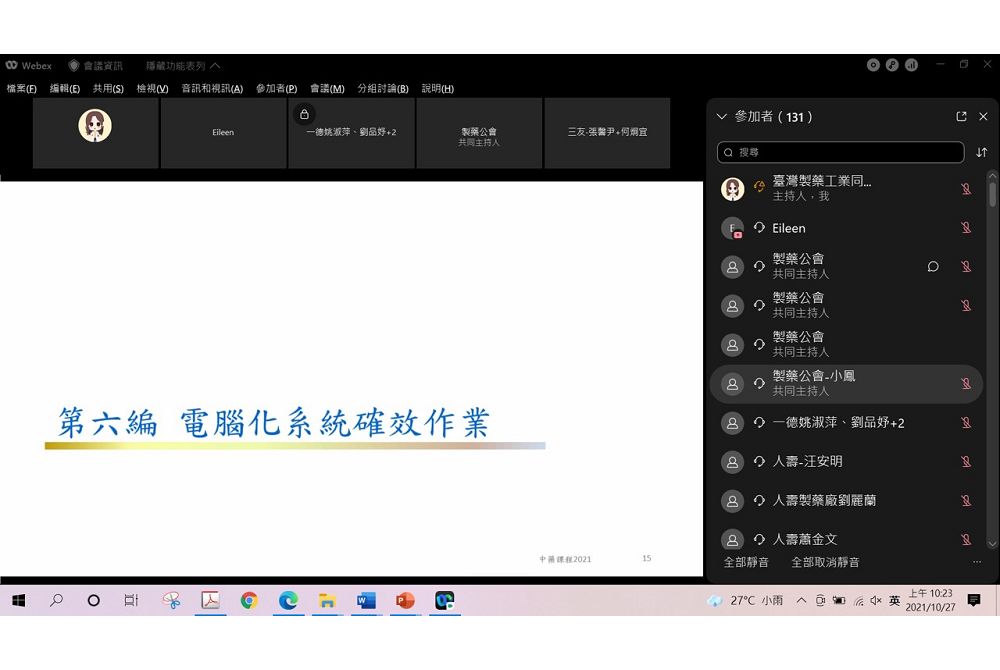Screen dimensions: 1000x670
Task: Pop out the 參加者 panel
Action: click(x=961, y=116)
